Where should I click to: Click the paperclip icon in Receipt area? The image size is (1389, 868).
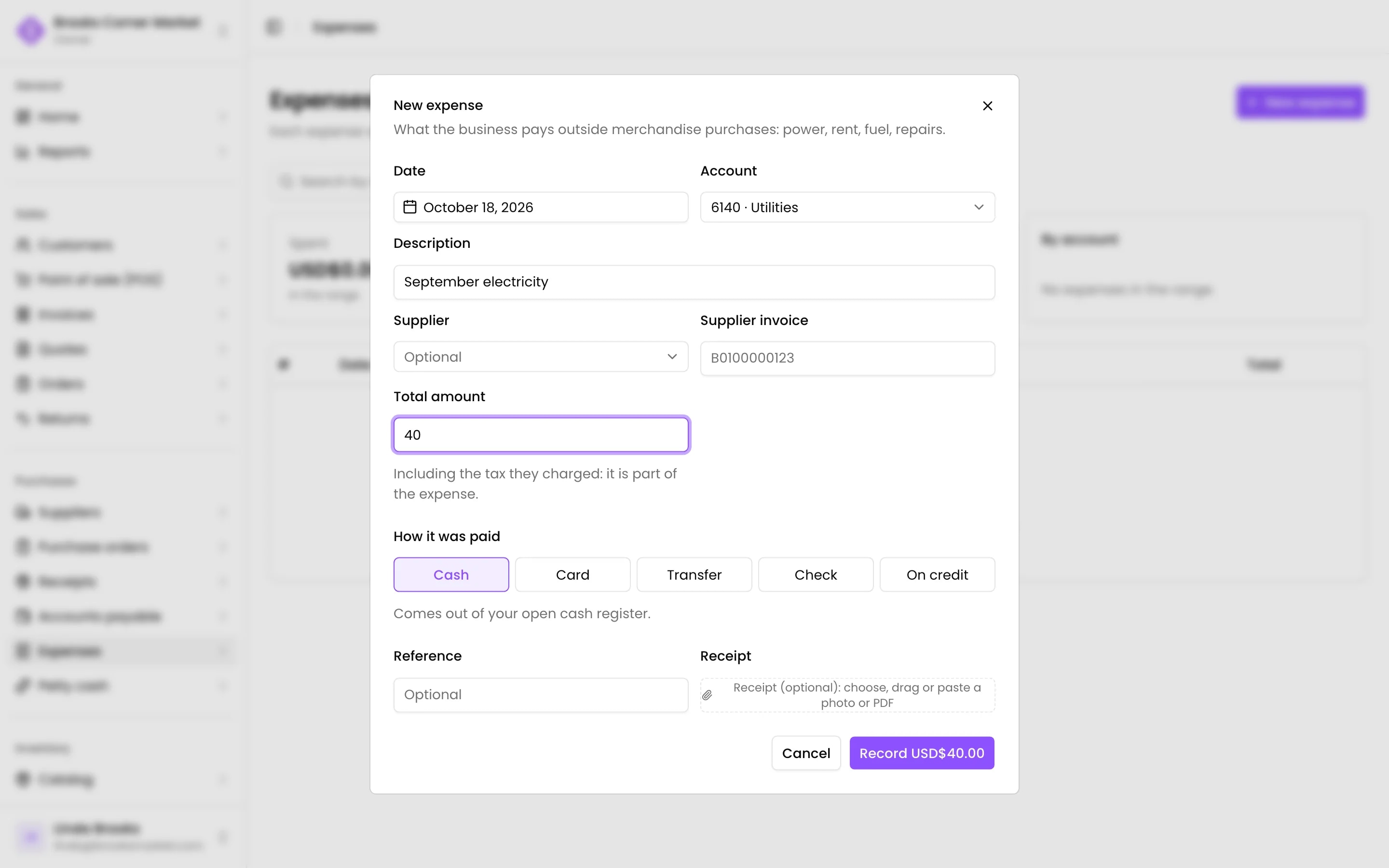(x=707, y=695)
